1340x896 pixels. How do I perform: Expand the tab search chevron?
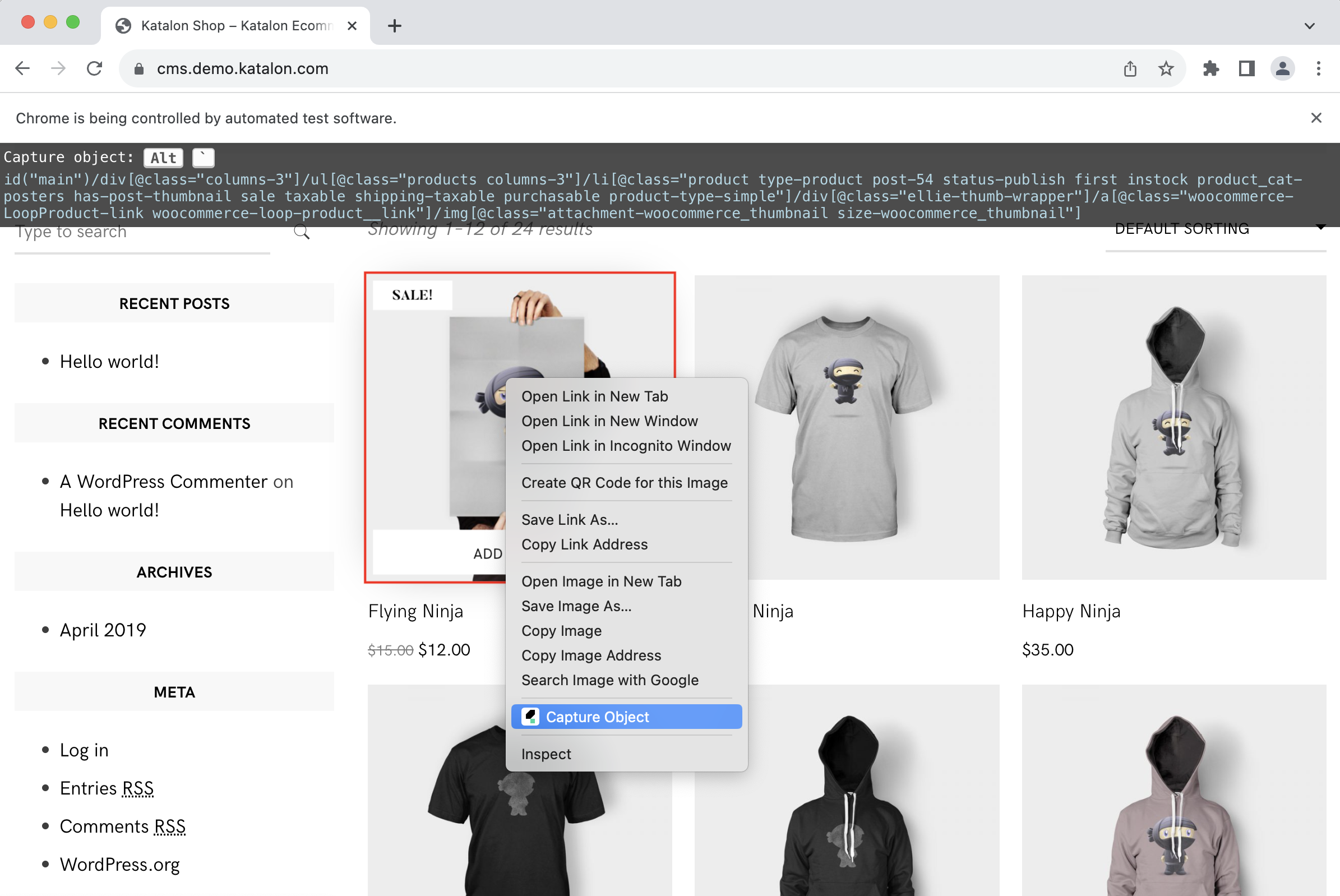pos(1309,26)
